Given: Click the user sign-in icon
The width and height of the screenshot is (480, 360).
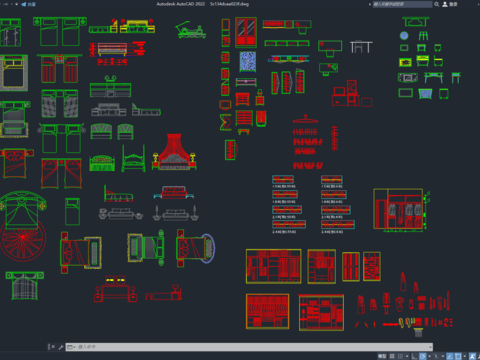Looking at the screenshot, I should pos(445,4).
